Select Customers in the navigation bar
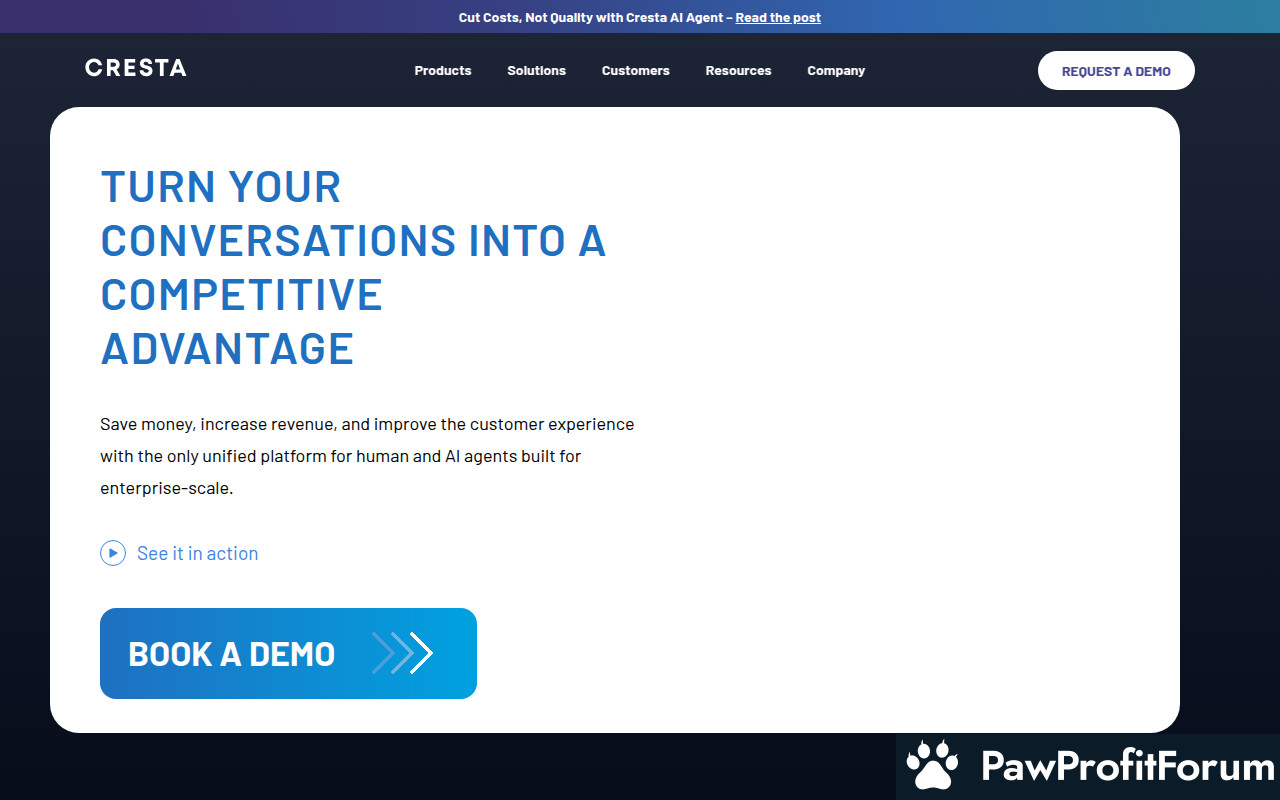The height and width of the screenshot is (800, 1280). tap(635, 71)
